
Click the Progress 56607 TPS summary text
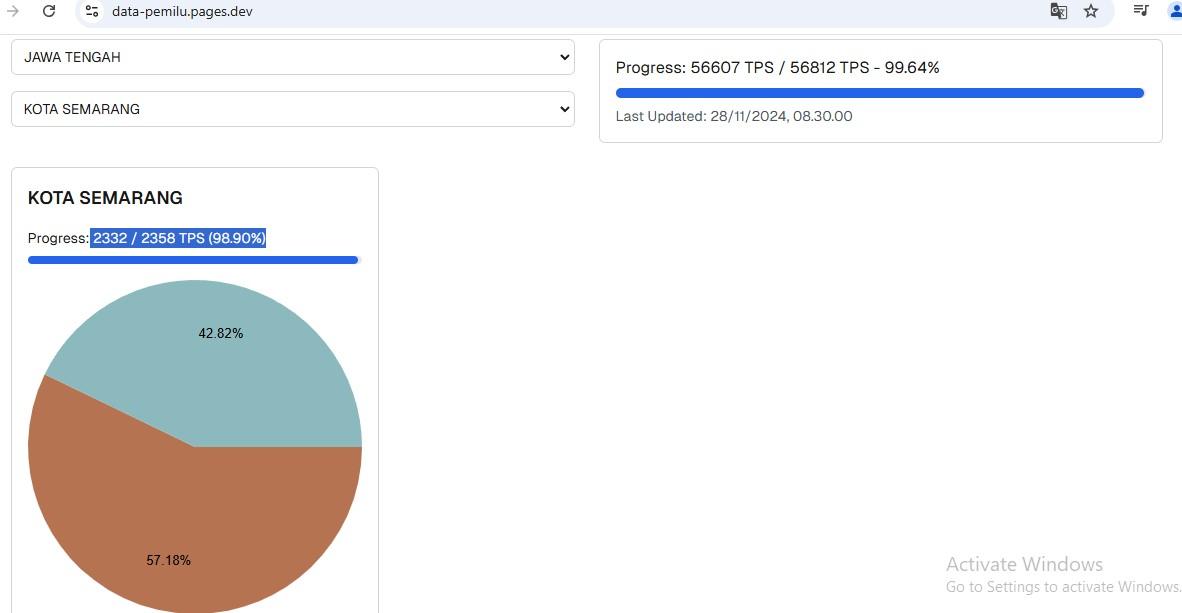[777, 68]
